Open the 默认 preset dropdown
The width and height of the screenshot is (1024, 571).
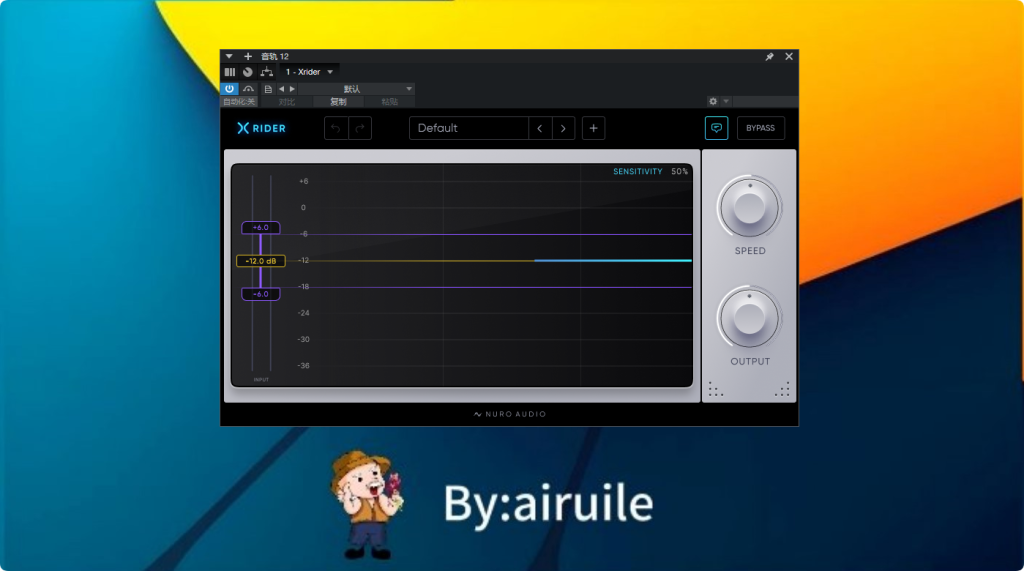(357, 89)
